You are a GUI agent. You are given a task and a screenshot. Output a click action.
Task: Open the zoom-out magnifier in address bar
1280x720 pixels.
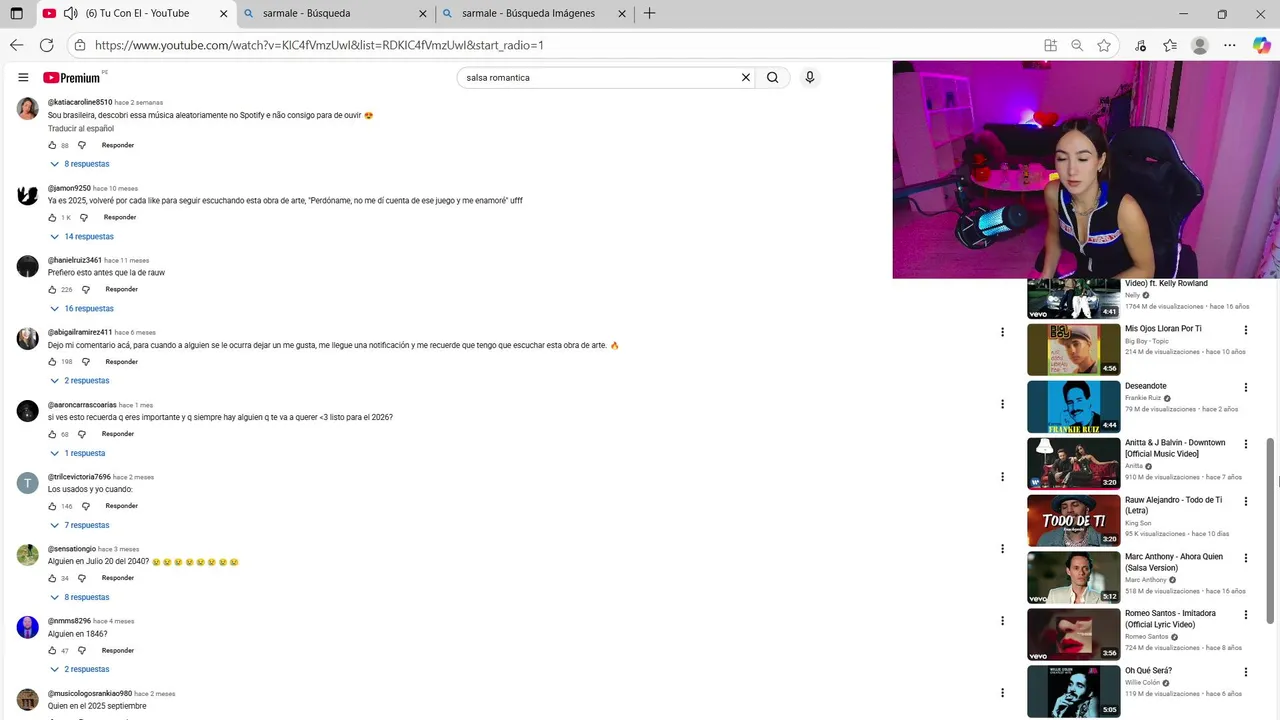click(1077, 45)
